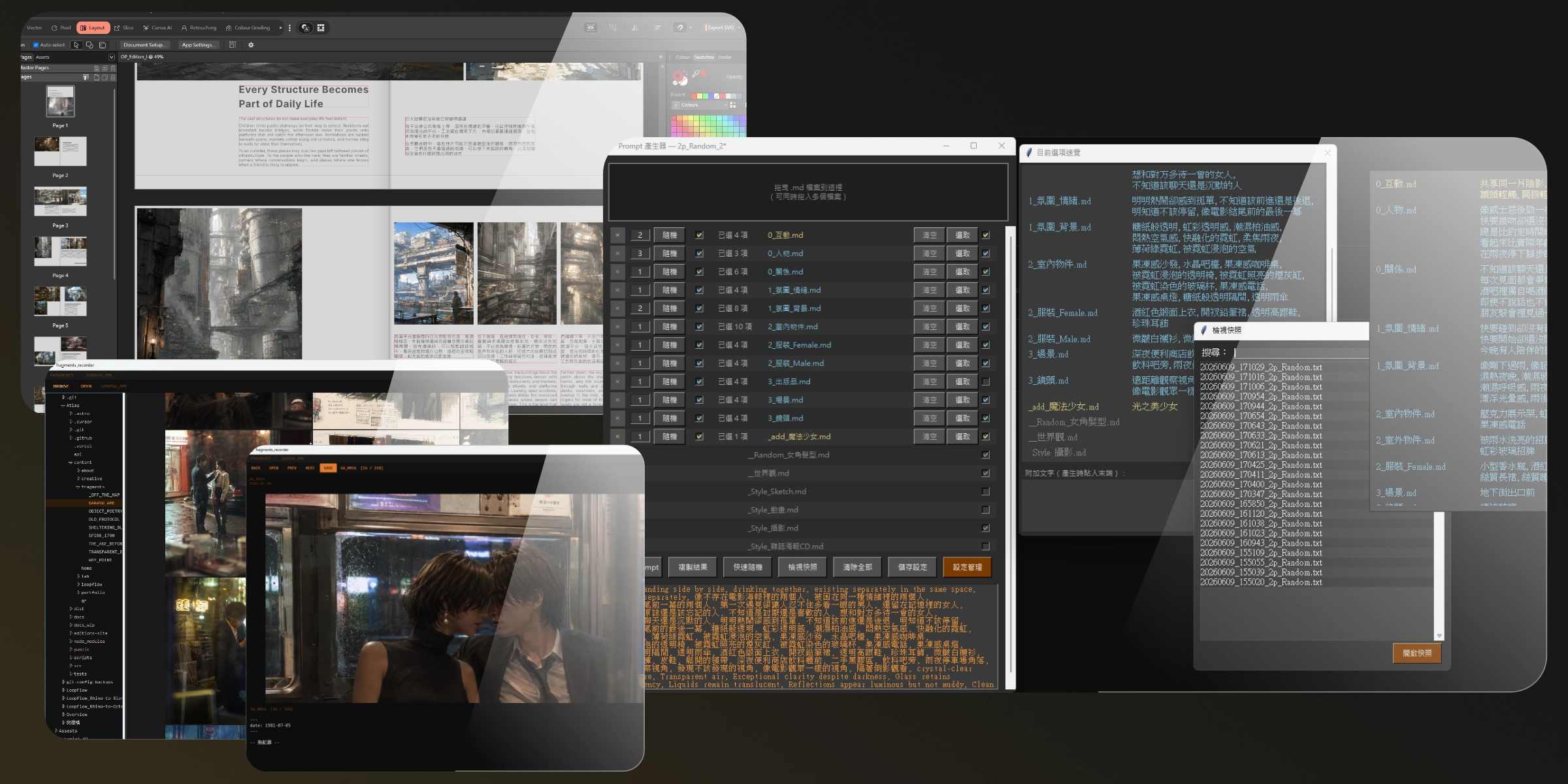This screenshot has height=784, width=1568.
Task: Switch to the Layout persona tab
Action: click(x=93, y=27)
